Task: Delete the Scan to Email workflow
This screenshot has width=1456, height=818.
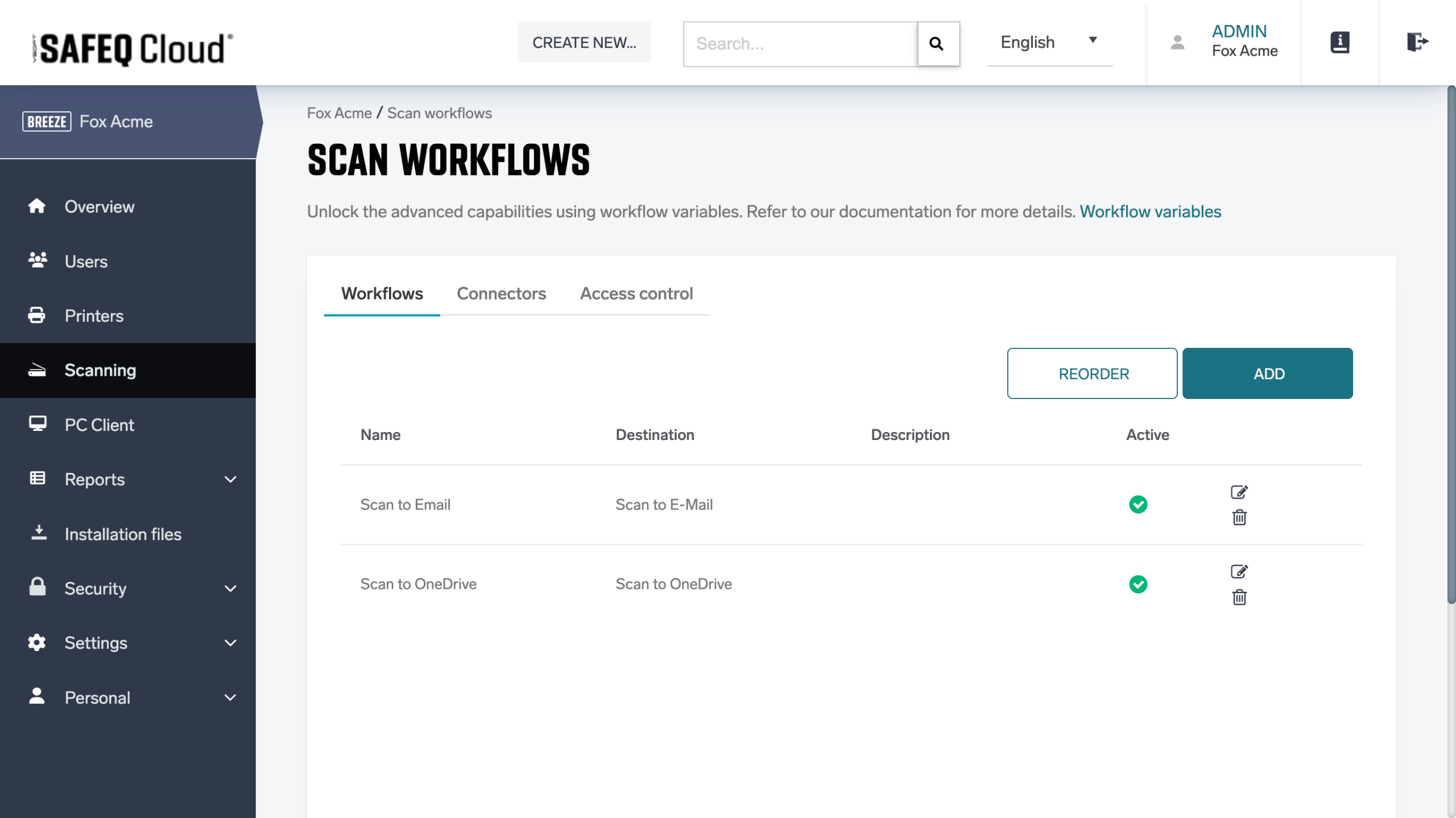Action: (1239, 518)
